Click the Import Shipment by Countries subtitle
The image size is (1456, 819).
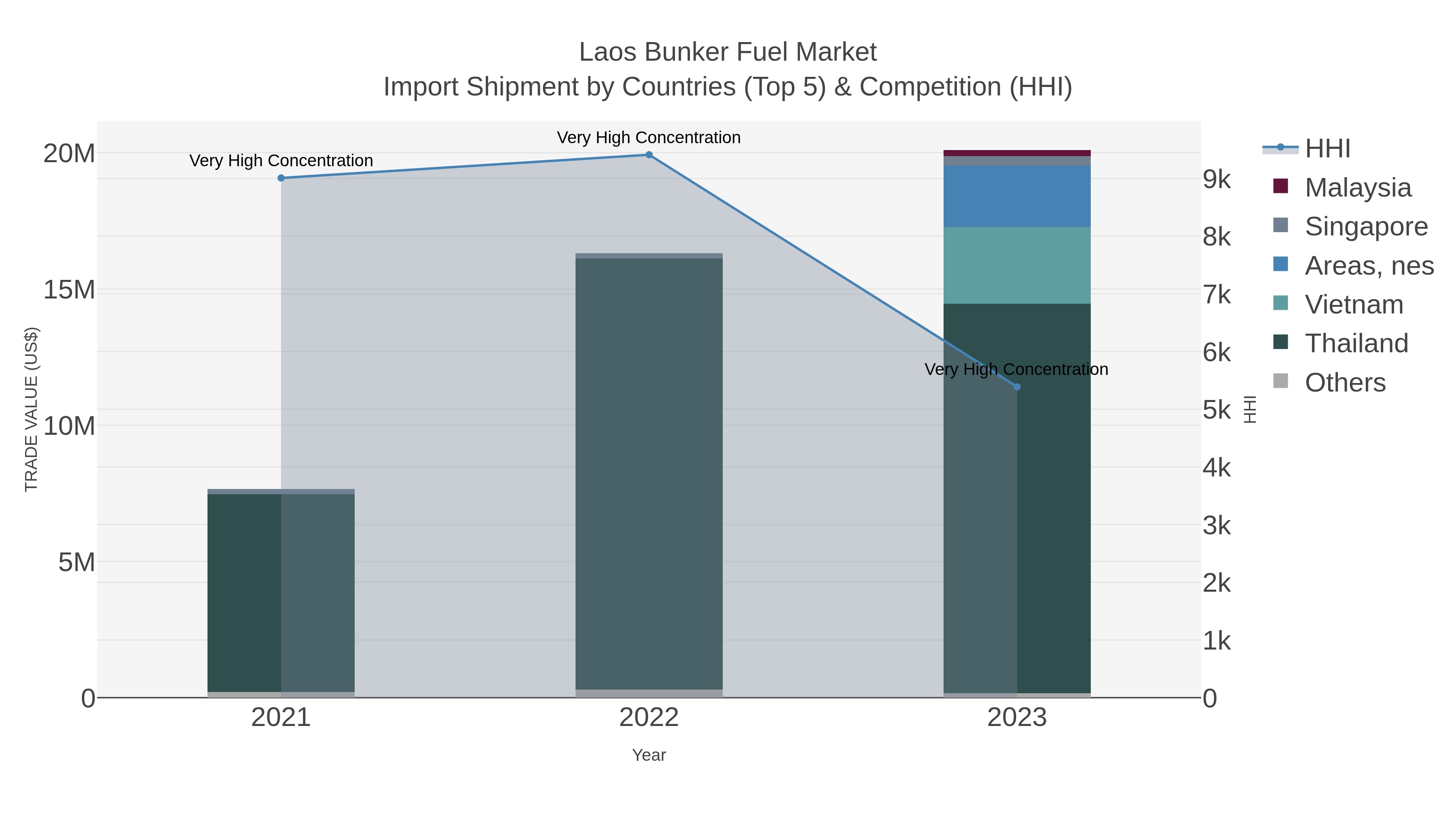pyautogui.click(x=728, y=87)
